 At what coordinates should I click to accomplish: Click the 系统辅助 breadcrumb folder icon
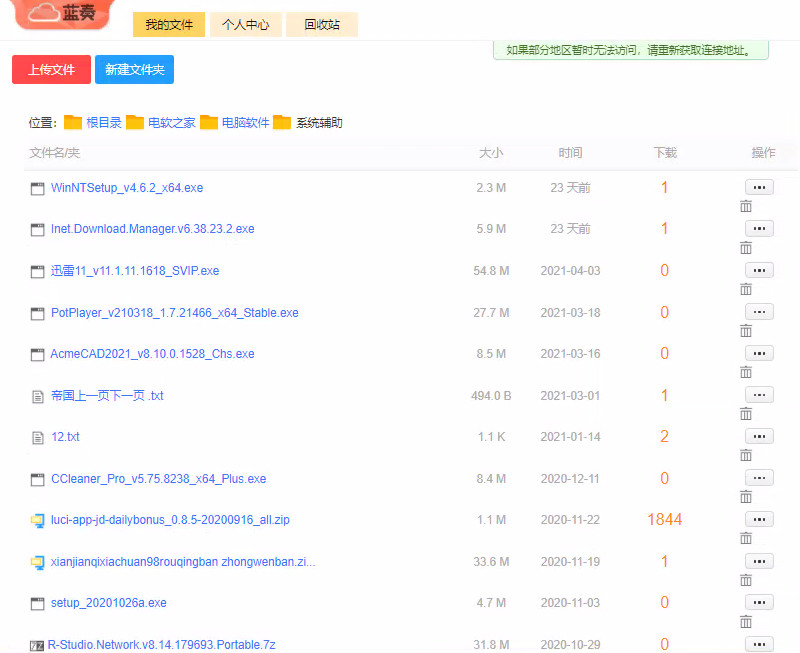tap(282, 122)
